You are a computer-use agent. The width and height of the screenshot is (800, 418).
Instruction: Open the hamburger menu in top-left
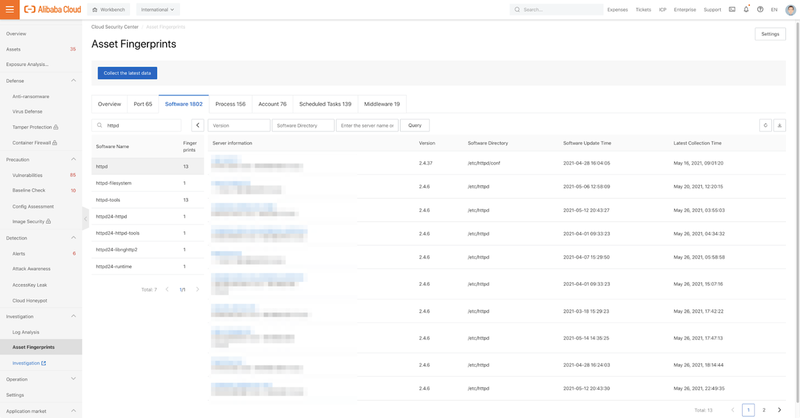(9, 9)
